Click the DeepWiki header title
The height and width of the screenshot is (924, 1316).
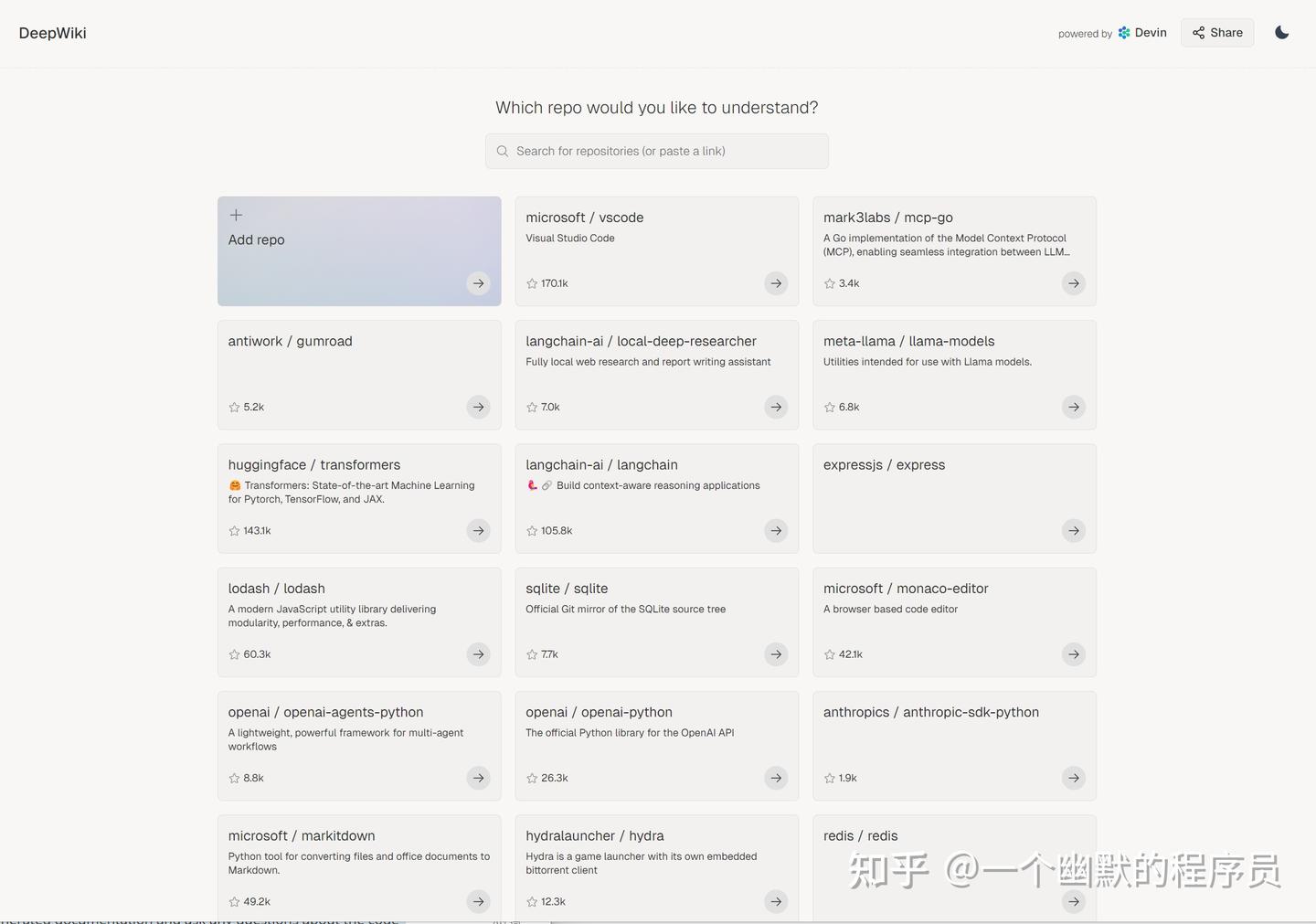coord(52,33)
